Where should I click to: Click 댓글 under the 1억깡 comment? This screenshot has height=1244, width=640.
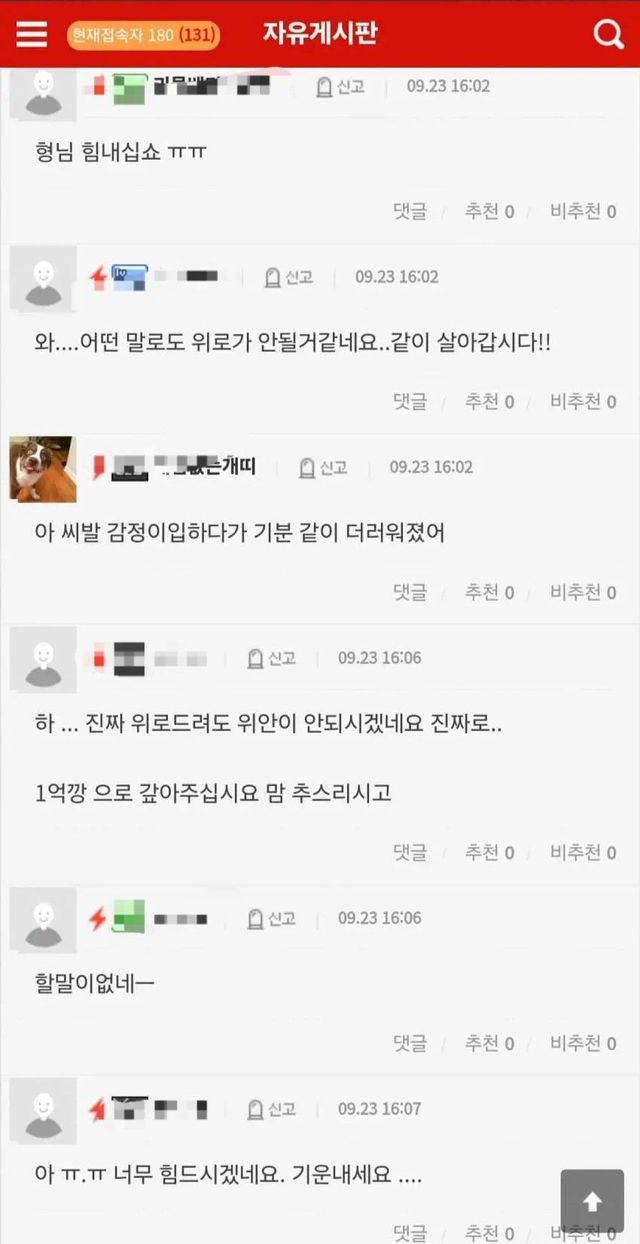tap(410, 852)
